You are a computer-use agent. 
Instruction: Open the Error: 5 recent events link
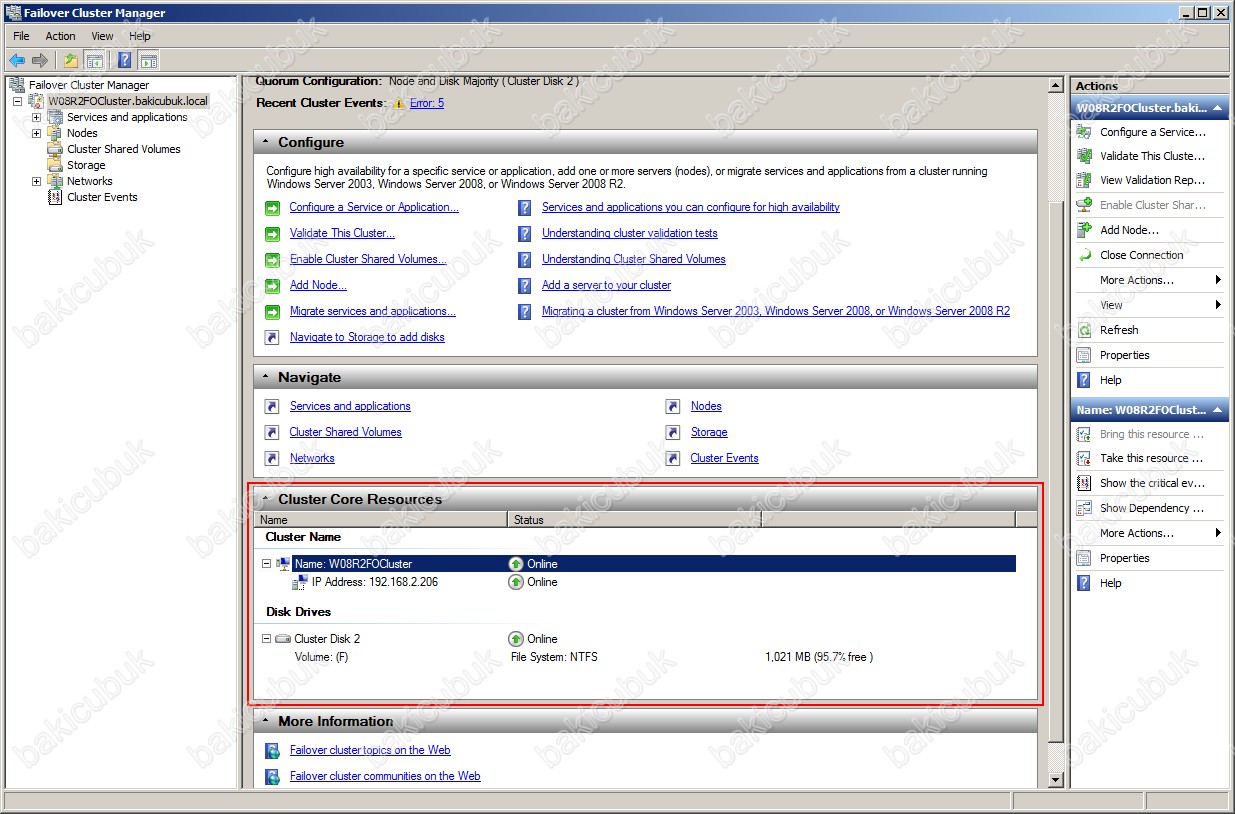427,103
